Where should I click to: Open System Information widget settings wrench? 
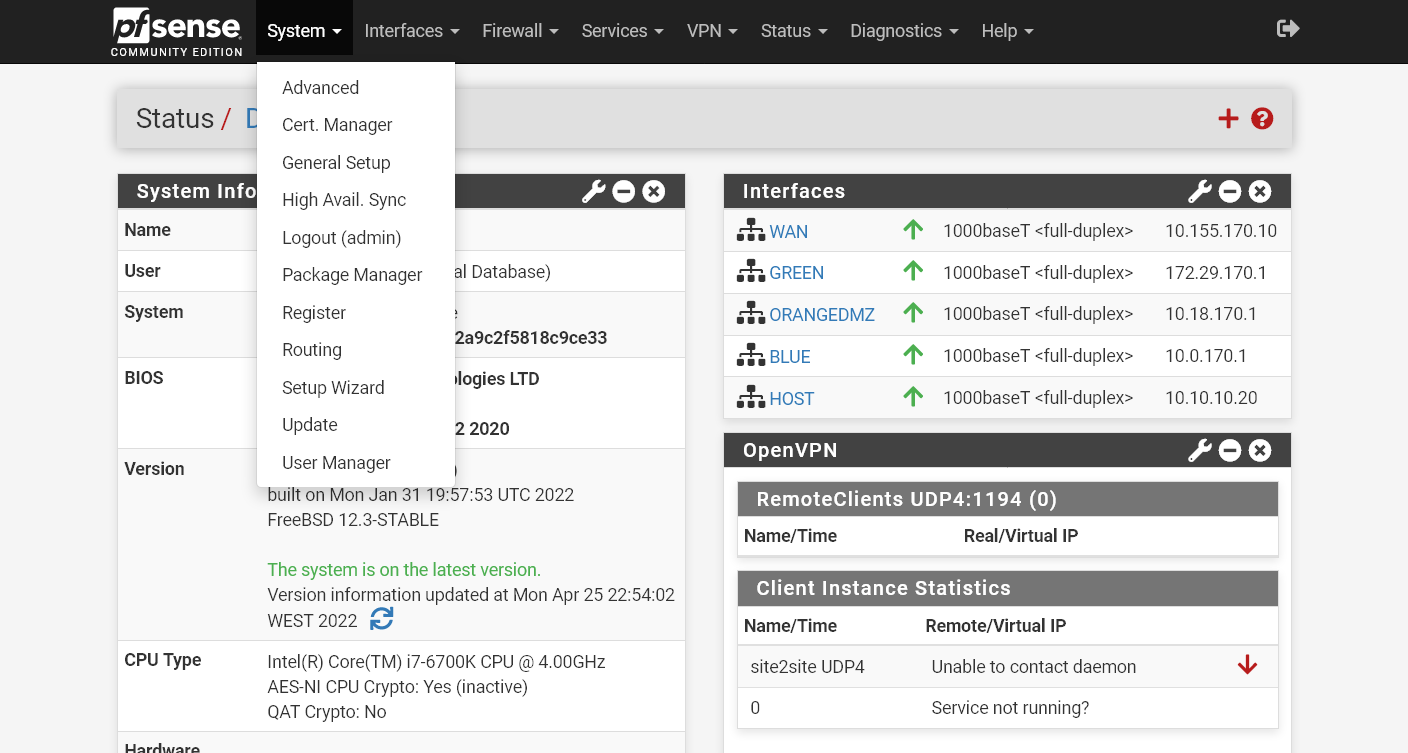[594, 190]
